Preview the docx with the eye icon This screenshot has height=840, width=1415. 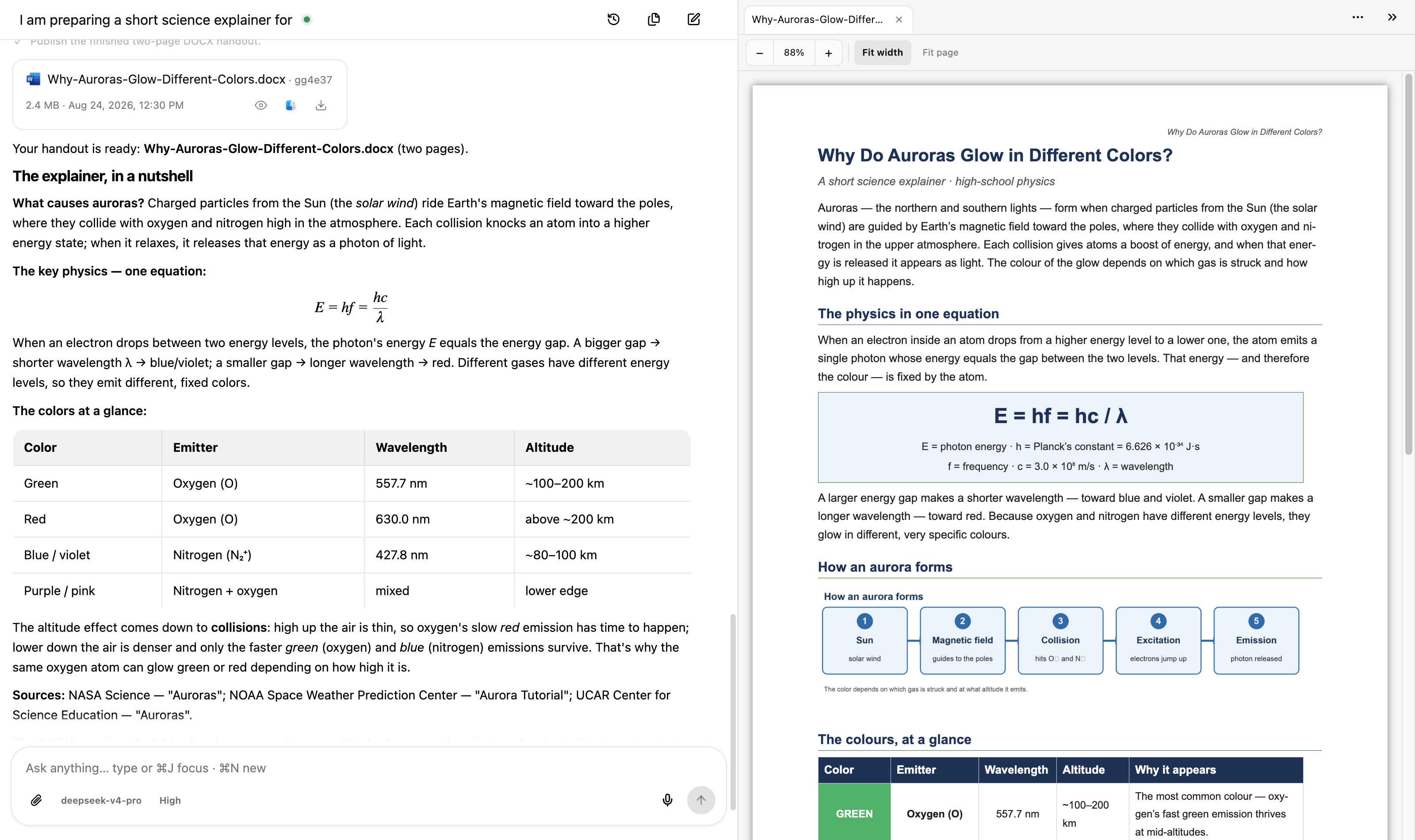(260, 105)
